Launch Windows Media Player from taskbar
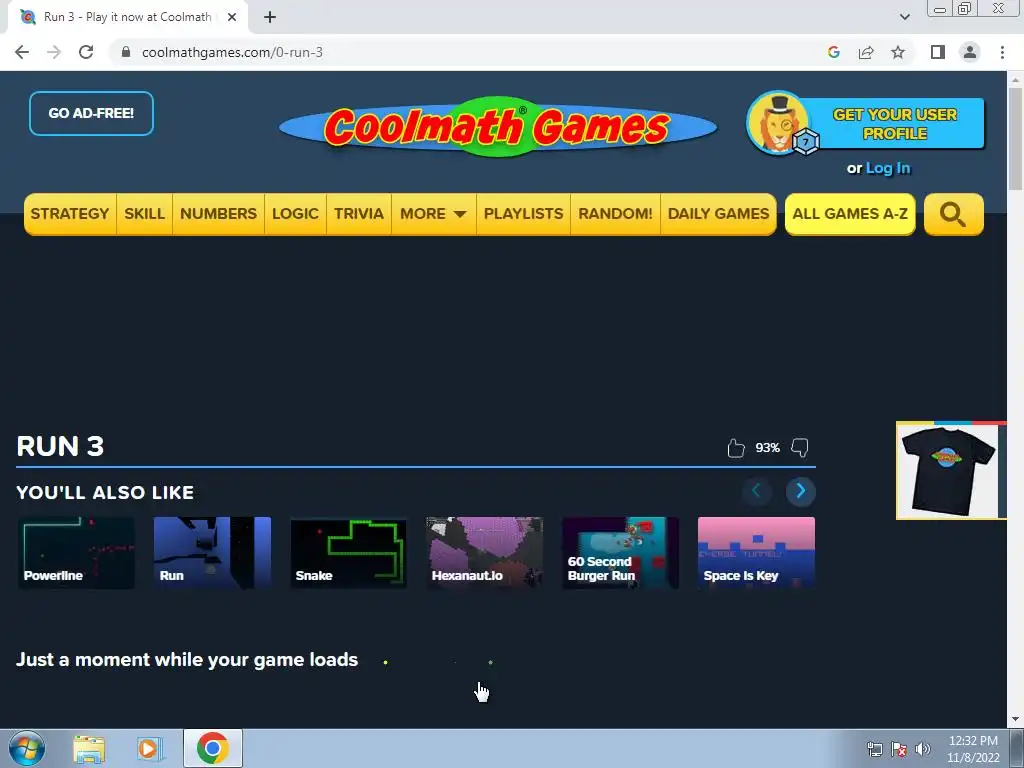The height and width of the screenshot is (768, 1024). (149, 749)
